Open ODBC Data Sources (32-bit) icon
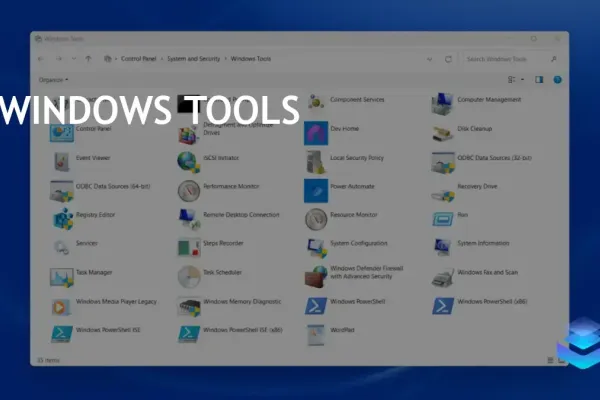 (443, 162)
